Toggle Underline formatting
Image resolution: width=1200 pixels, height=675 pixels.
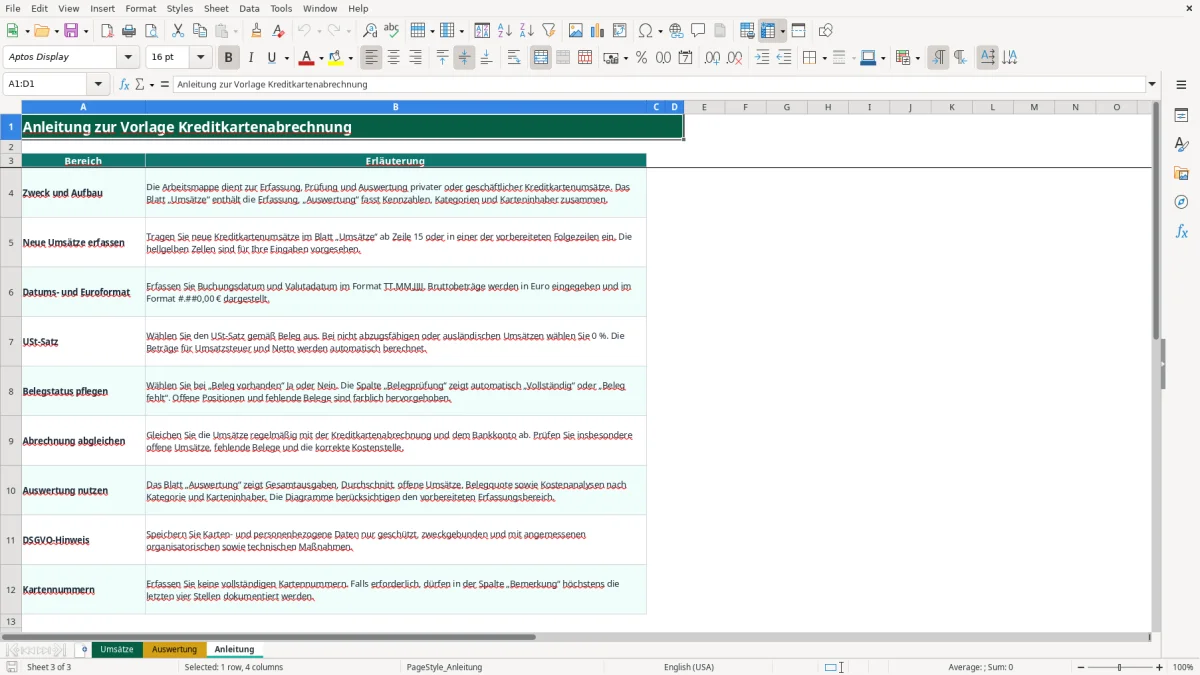coord(272,58)
